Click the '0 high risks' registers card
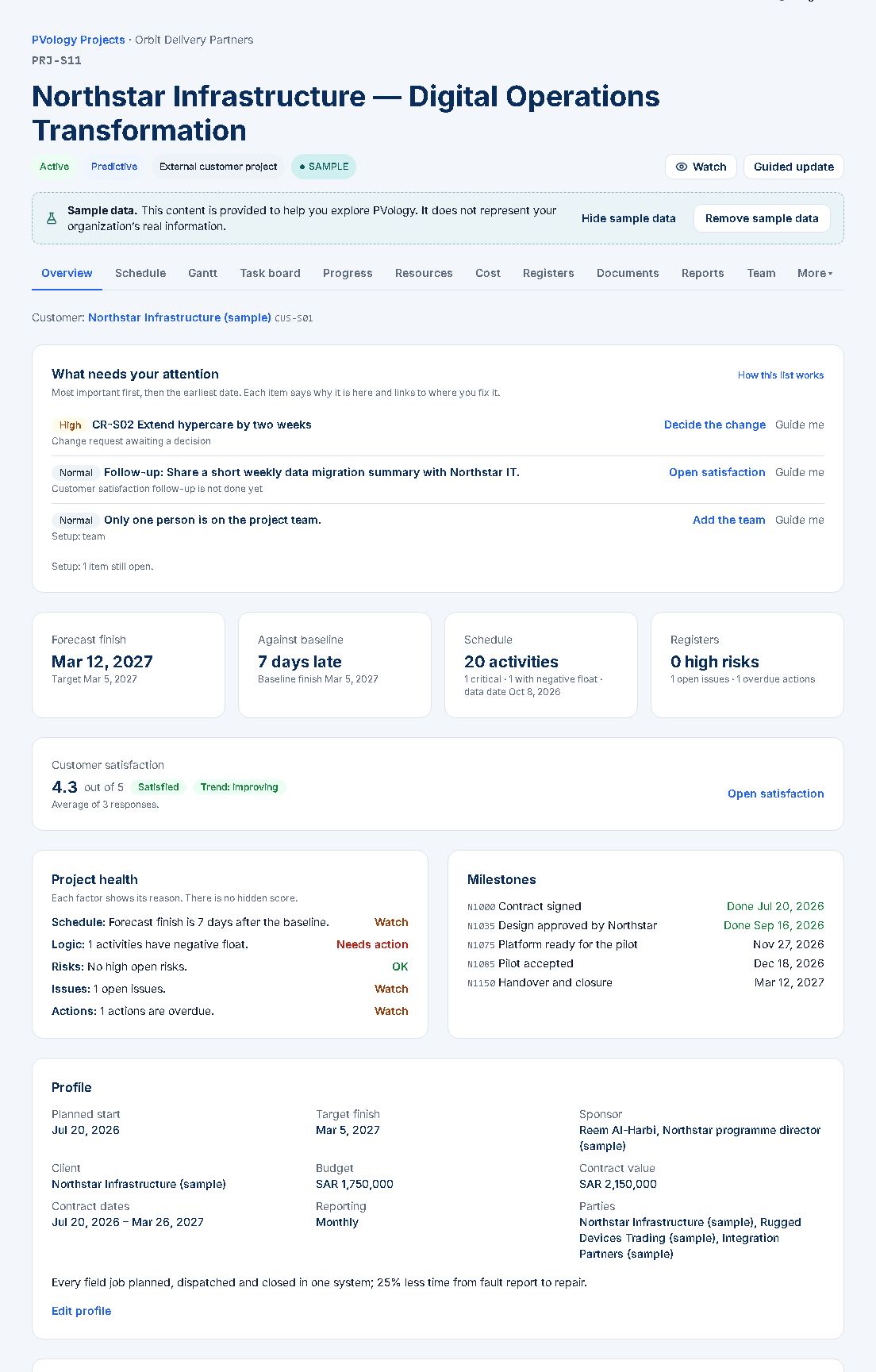The height and width of the screenshot is (1372, 876). (x=747, y=665)
